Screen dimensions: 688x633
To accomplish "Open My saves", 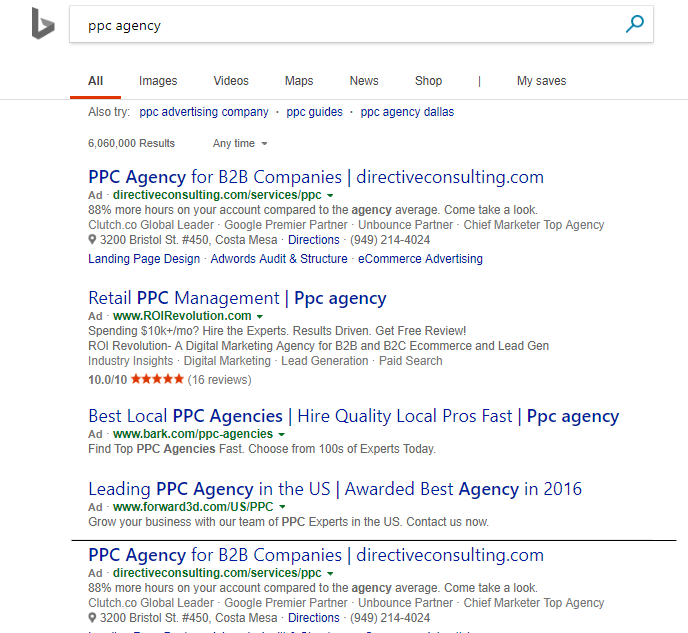I will [541, 81].
